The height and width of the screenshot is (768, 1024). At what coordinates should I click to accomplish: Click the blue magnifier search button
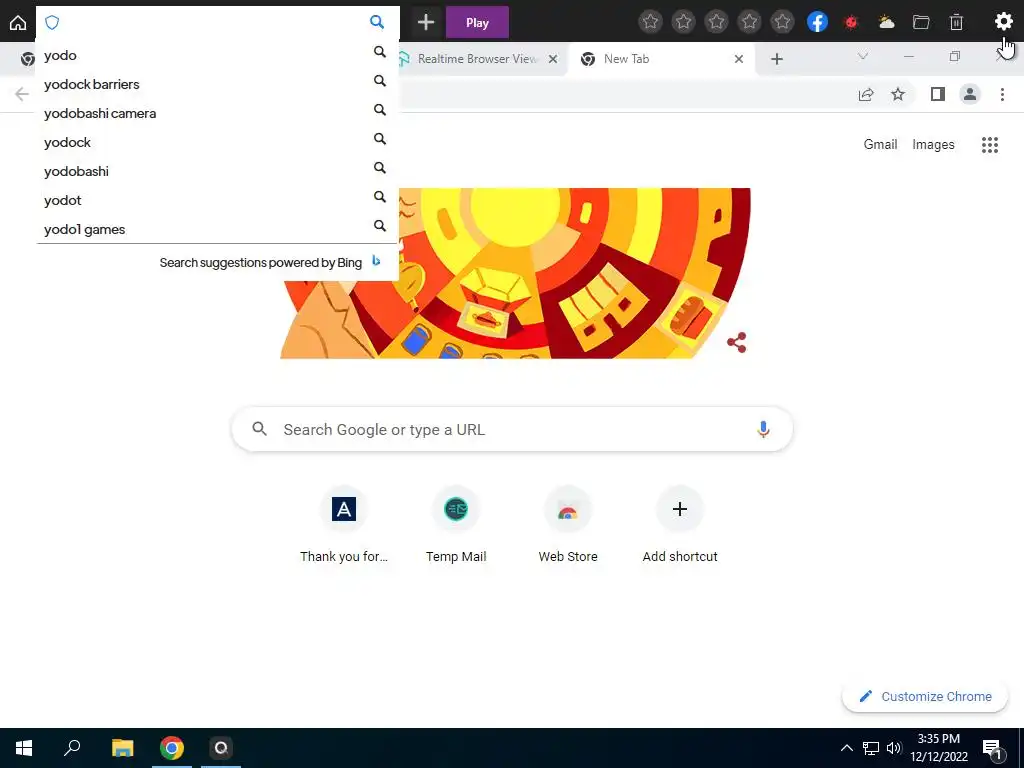coord(377,22)
